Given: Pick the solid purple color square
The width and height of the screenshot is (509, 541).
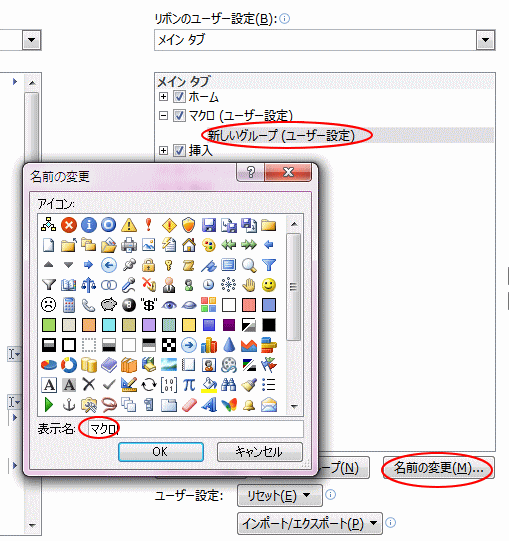Looking at the screenshot, I should 228,325.
